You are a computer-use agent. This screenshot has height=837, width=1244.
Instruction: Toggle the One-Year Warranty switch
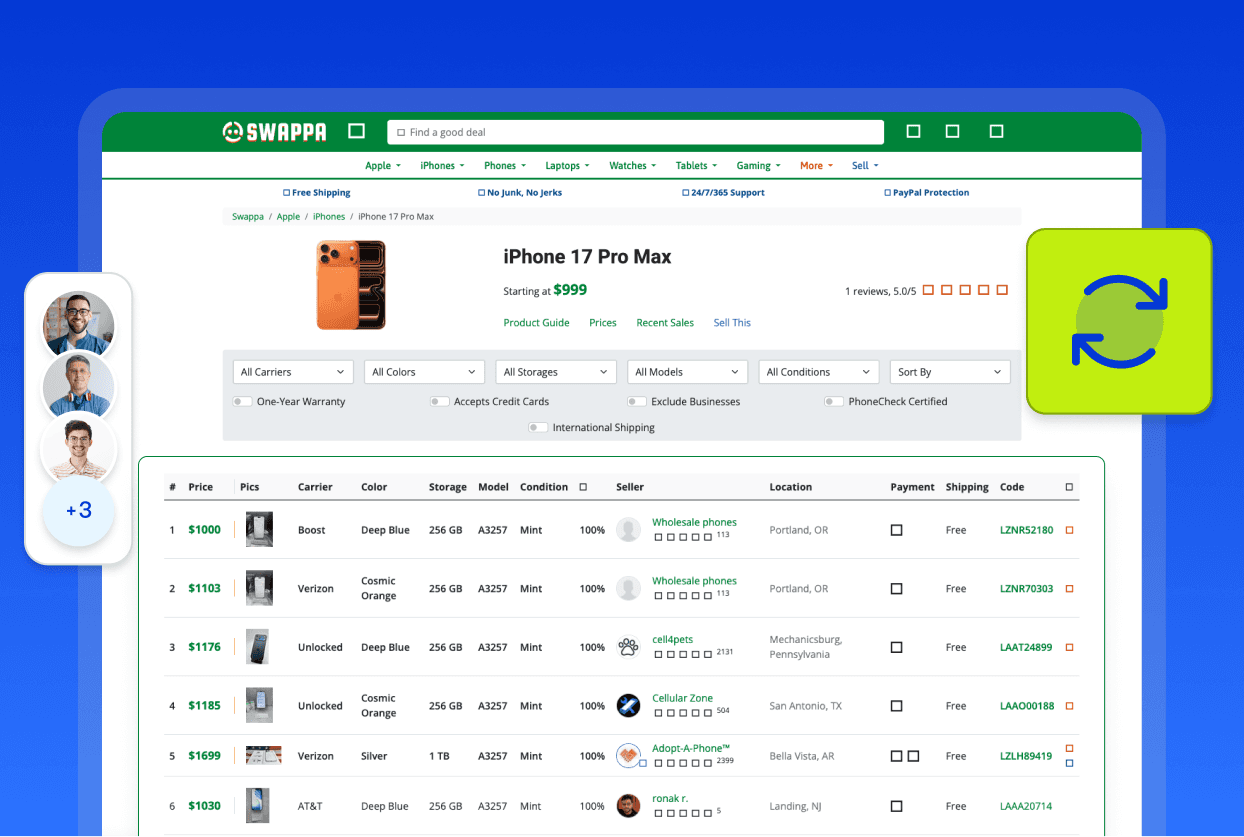click(x=242, y=401)
